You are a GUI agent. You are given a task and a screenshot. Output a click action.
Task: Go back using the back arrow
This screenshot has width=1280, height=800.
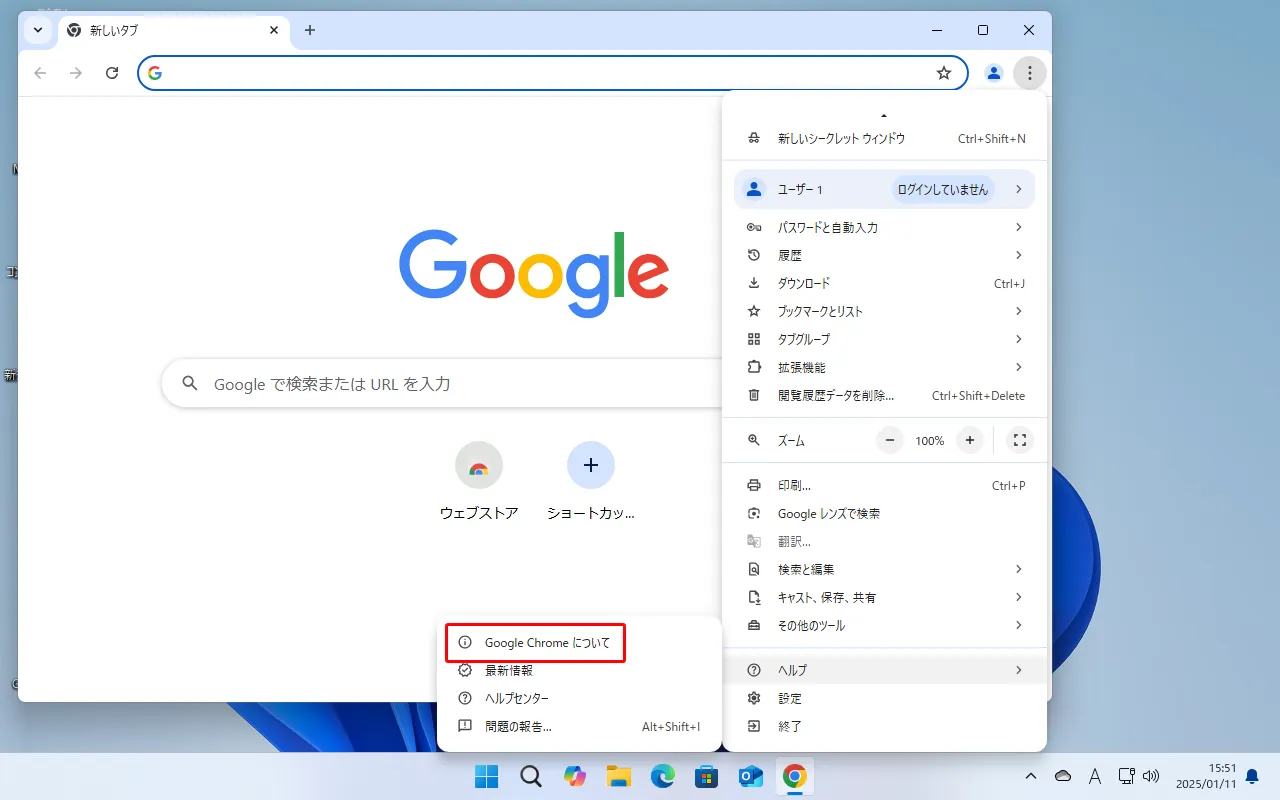[40, 73]
